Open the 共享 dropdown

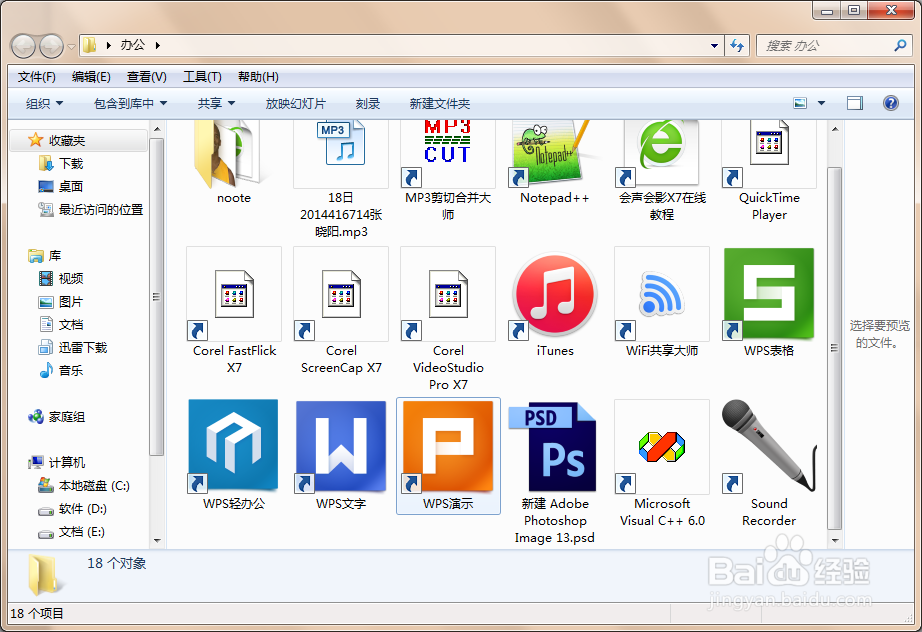pos(216,103)
